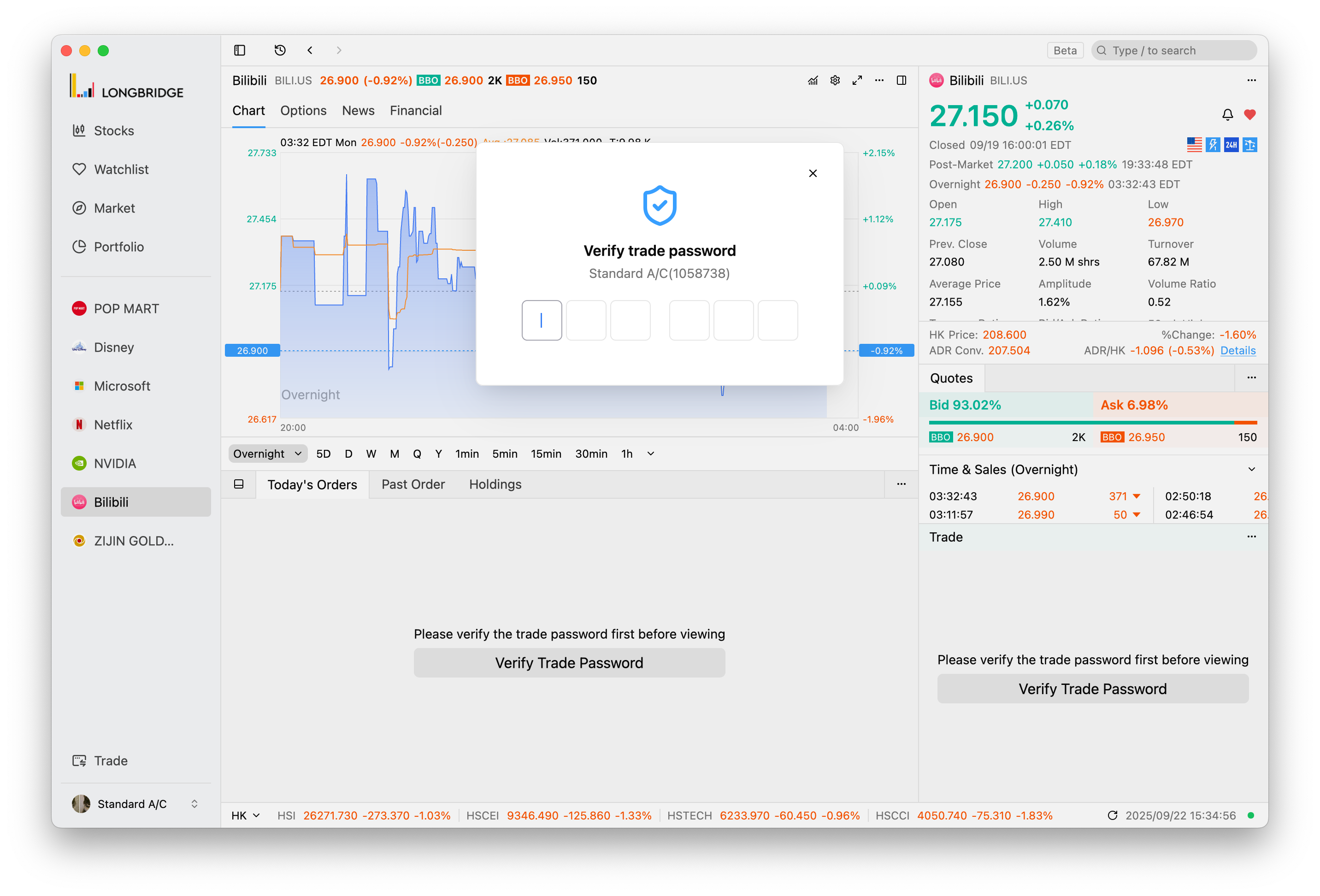Open chart settings gear icon
This screenshot has height=896, width=1320.
(835, 80)
